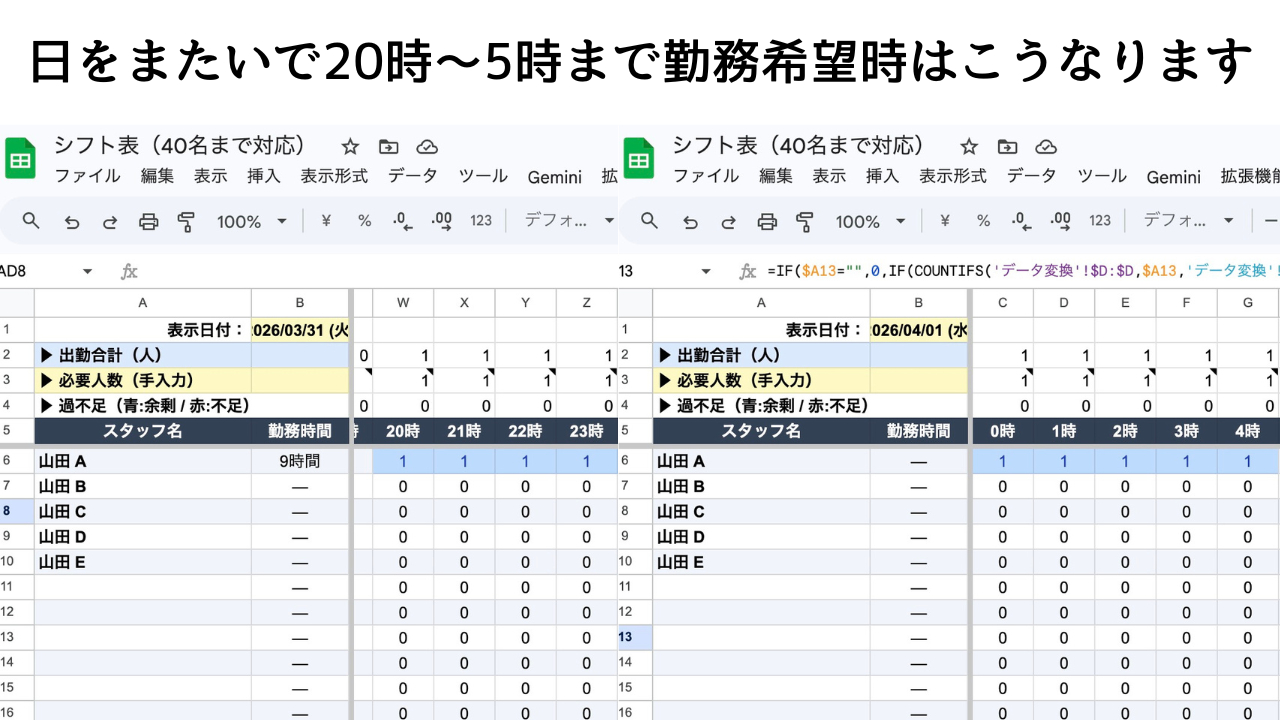Open the 100% zoom dropdown in the 04/01 spreadsheet

pos(871,221)
